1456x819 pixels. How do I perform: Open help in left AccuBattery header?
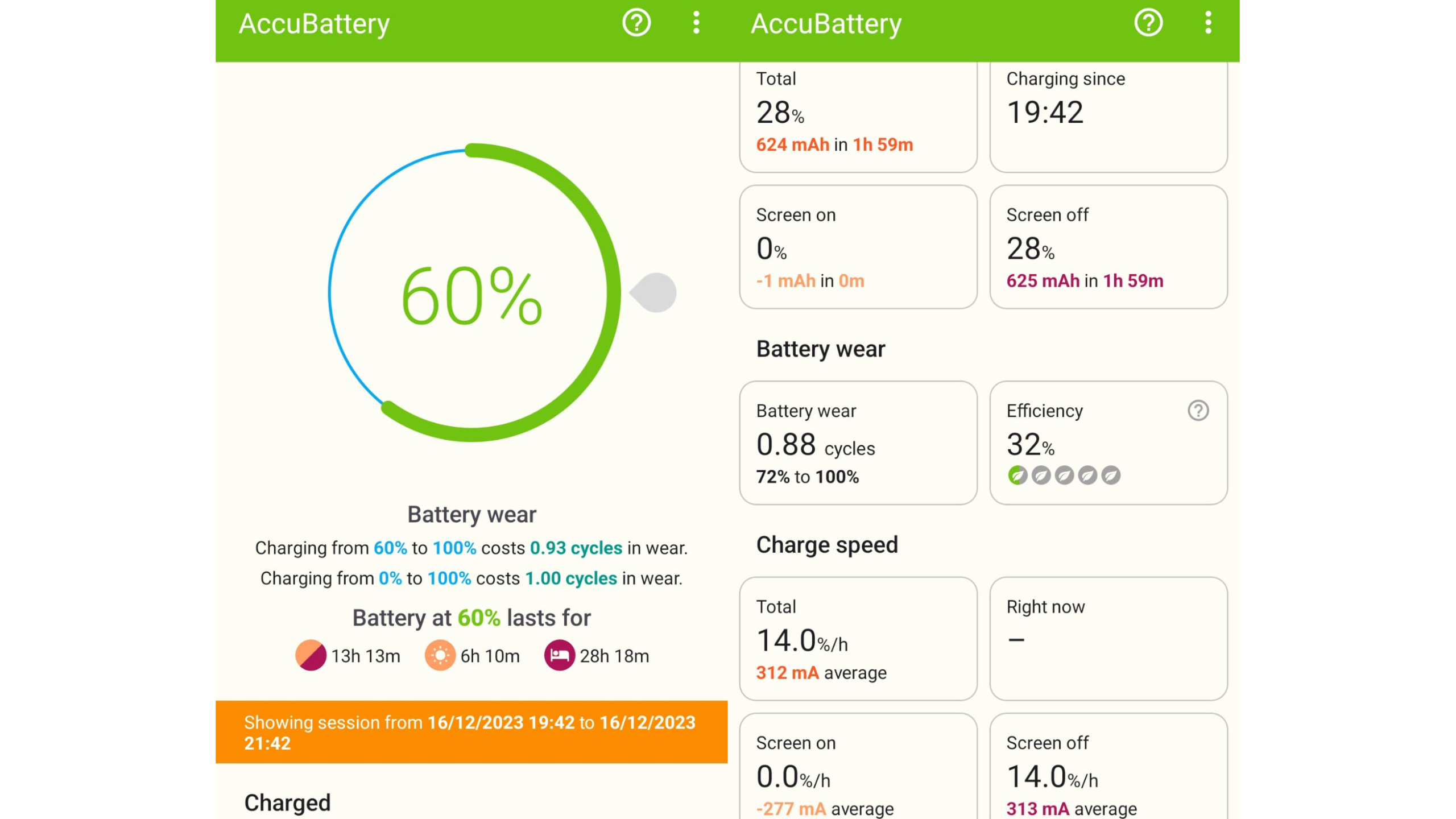(x=636, y=23)
